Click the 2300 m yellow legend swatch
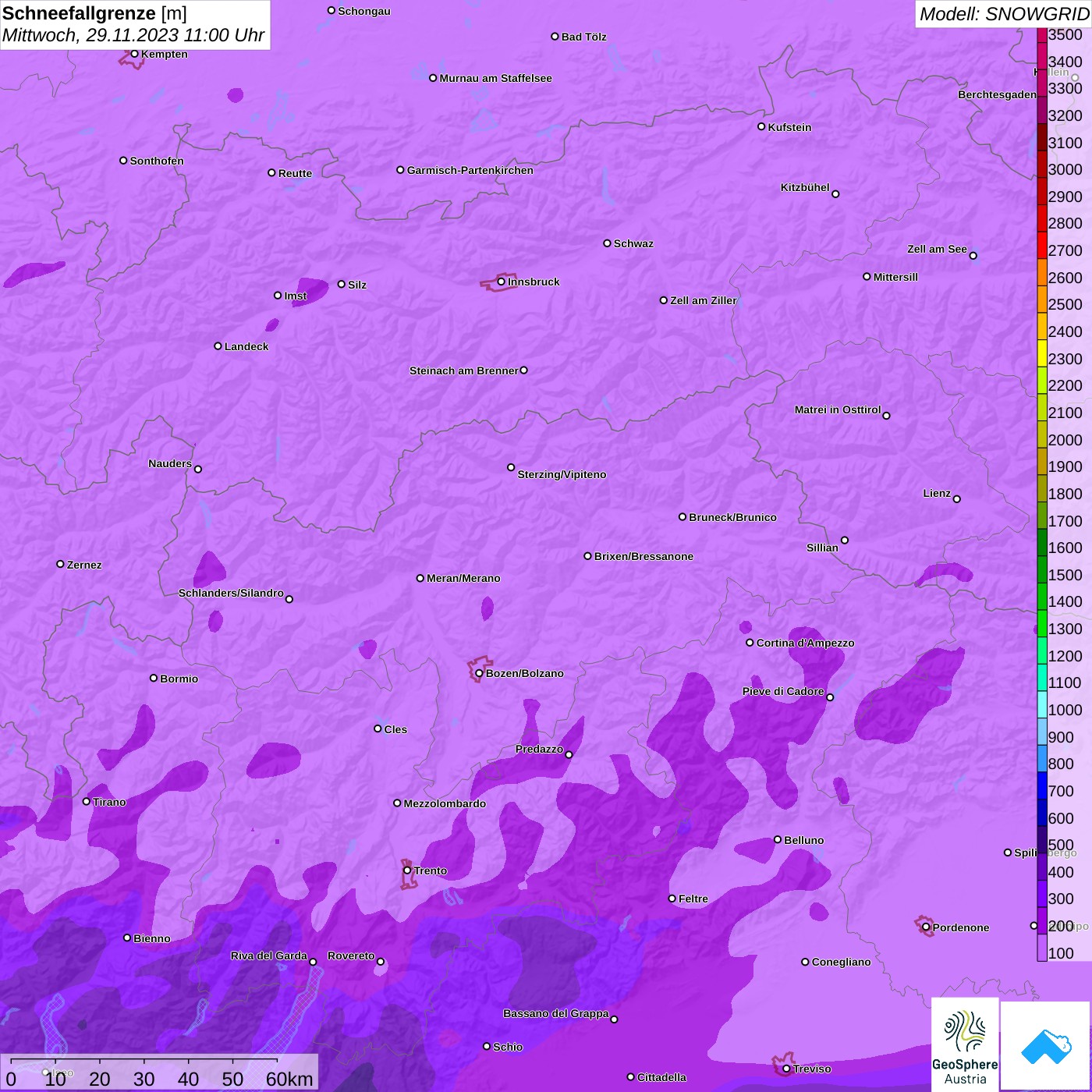Image resolution: width=1092 pixels, height=1092 pixels. pyautogui.click(x=1042, y=353)
